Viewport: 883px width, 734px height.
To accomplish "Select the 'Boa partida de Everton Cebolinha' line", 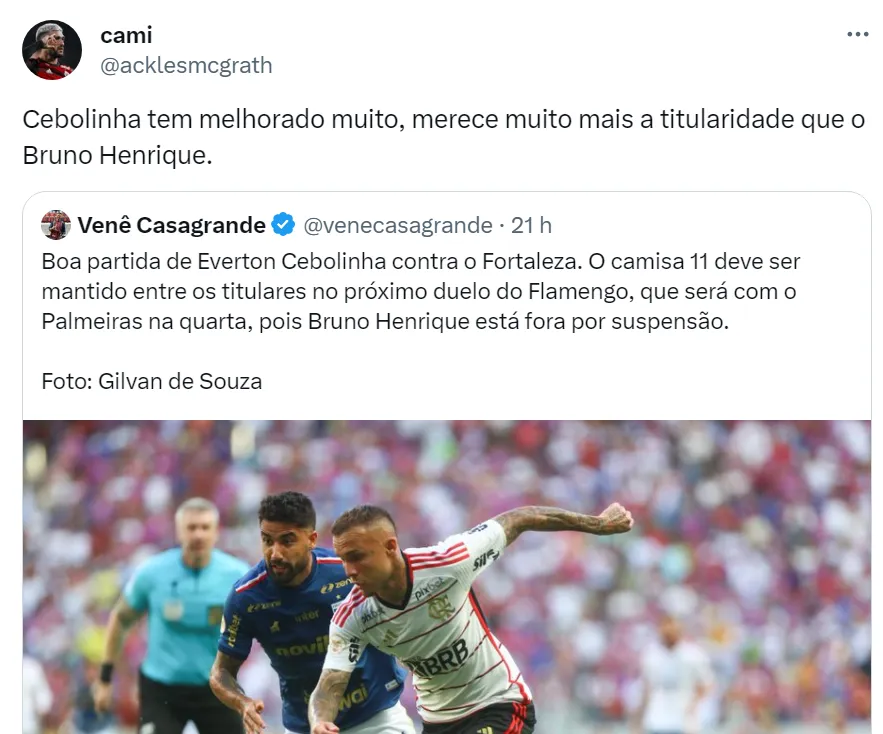I will pos(421,262).
